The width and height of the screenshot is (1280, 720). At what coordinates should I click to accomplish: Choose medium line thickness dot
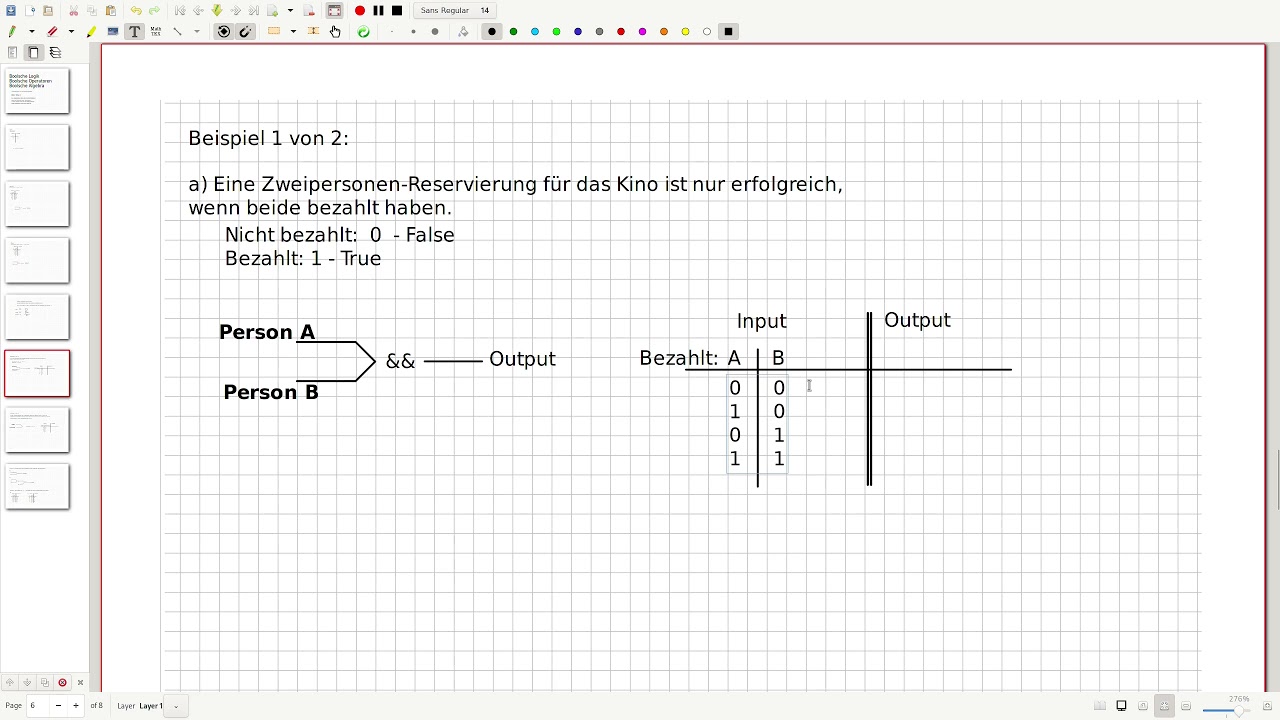coord(413,32)
